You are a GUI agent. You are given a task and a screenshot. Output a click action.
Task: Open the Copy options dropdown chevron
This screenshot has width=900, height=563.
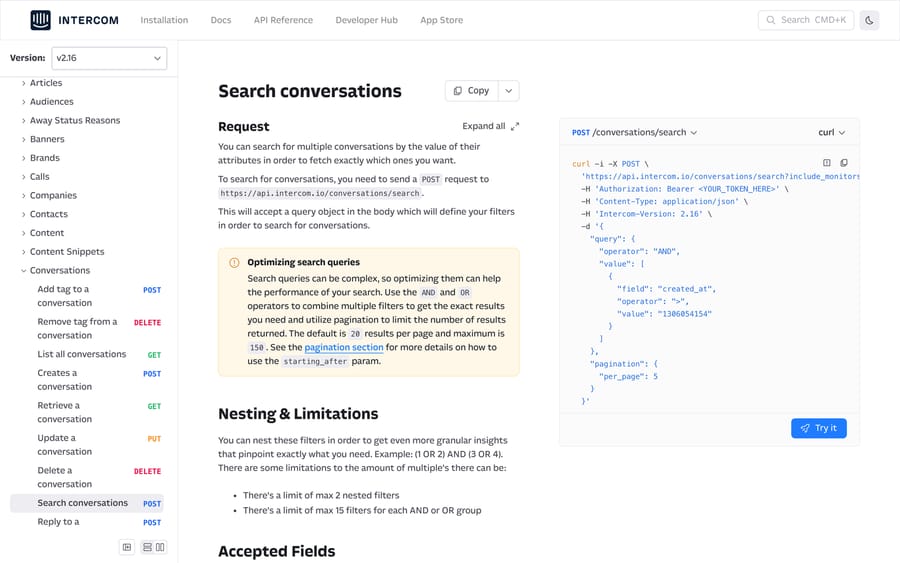[509, 91]
